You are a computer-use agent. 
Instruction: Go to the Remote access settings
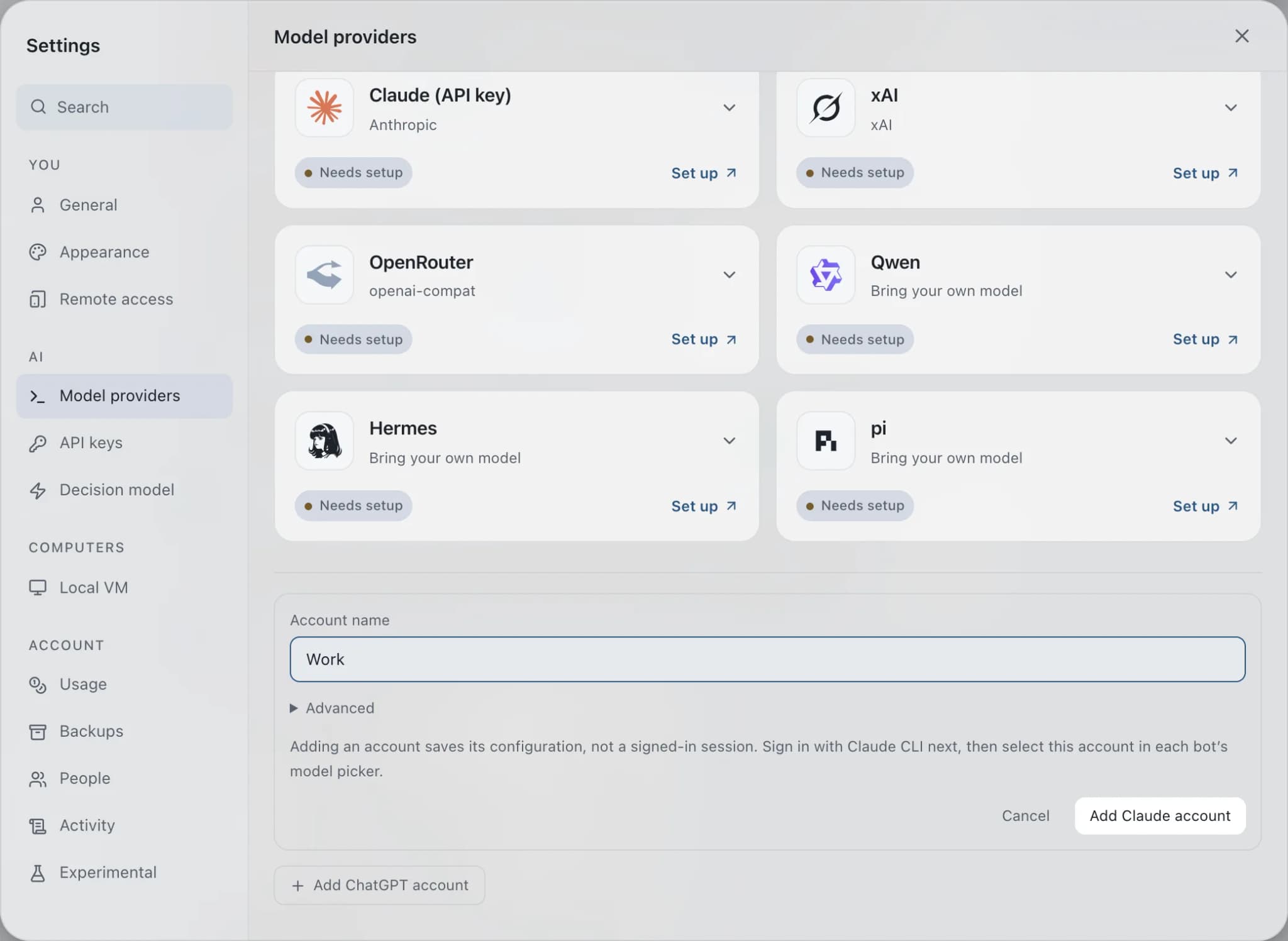[x=125, y=299]
